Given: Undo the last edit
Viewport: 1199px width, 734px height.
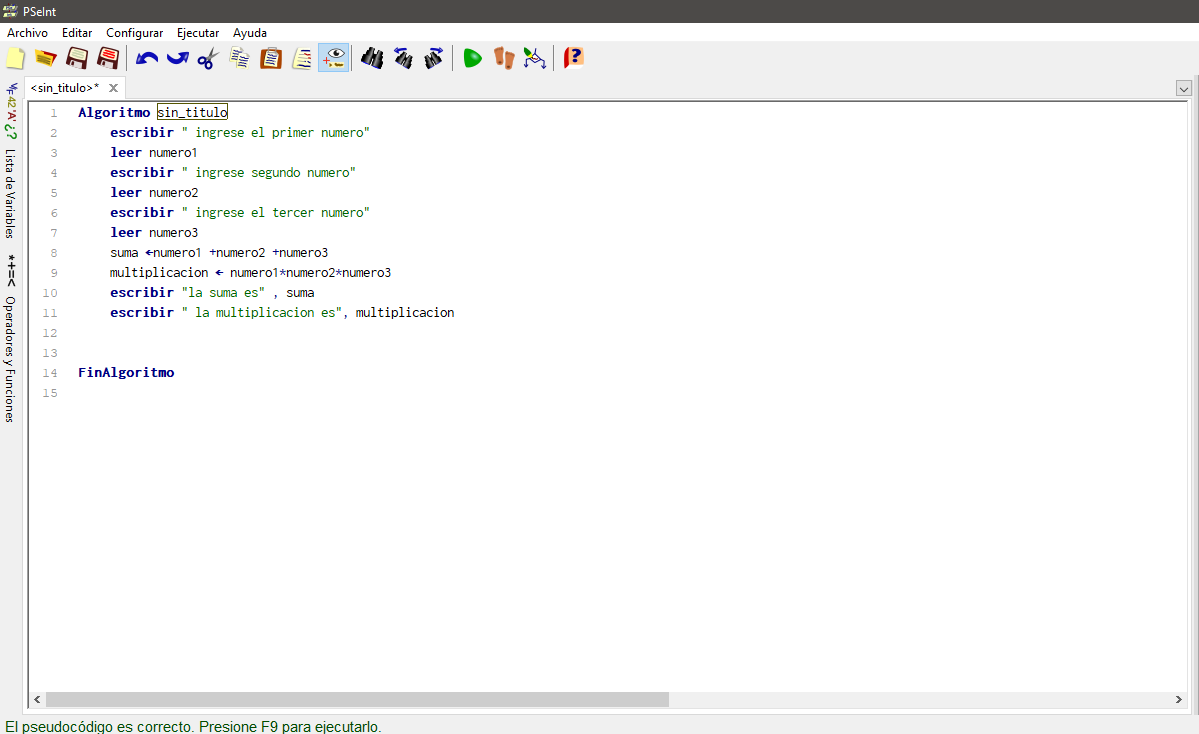Looking at the screenshot, I should pos(147,58).
